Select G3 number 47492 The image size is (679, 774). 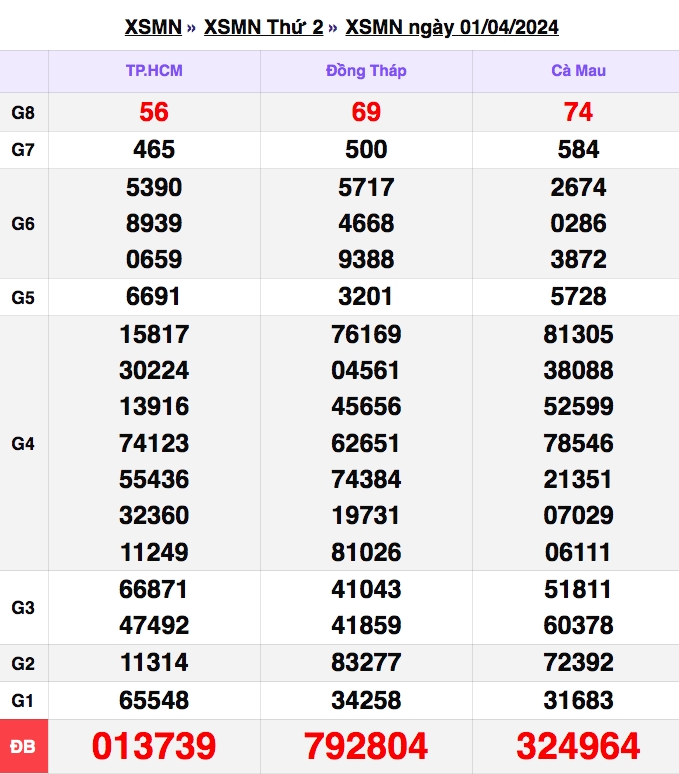click(154, 625)
